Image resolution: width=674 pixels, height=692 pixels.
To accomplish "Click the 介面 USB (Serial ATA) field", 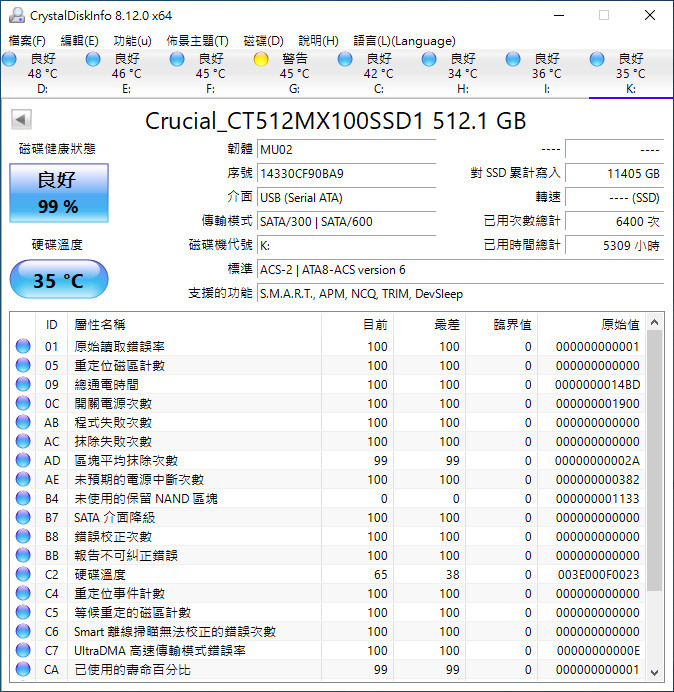I will click(346, 197).
